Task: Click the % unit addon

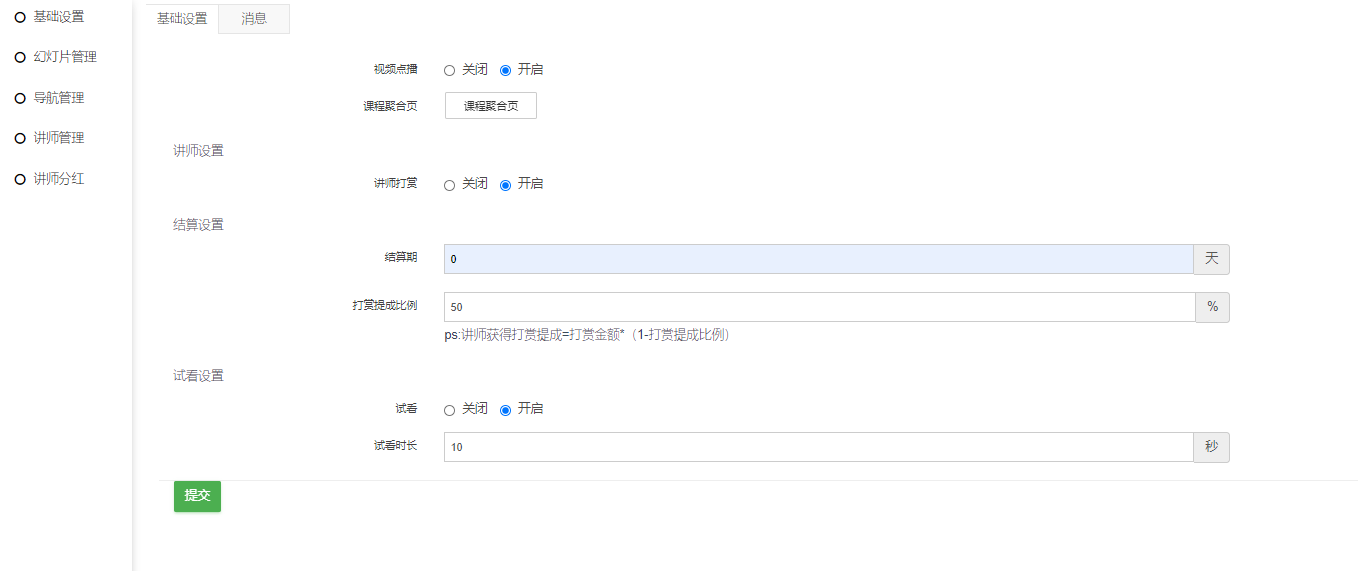Action: click(1213, 307)
